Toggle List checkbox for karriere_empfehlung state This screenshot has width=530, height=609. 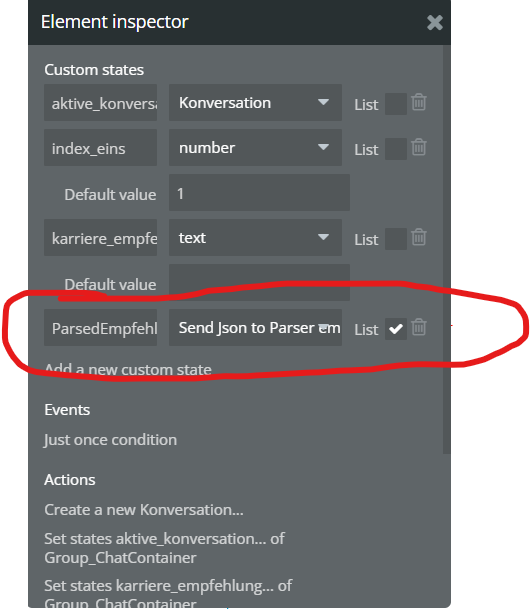click(396, 239)
